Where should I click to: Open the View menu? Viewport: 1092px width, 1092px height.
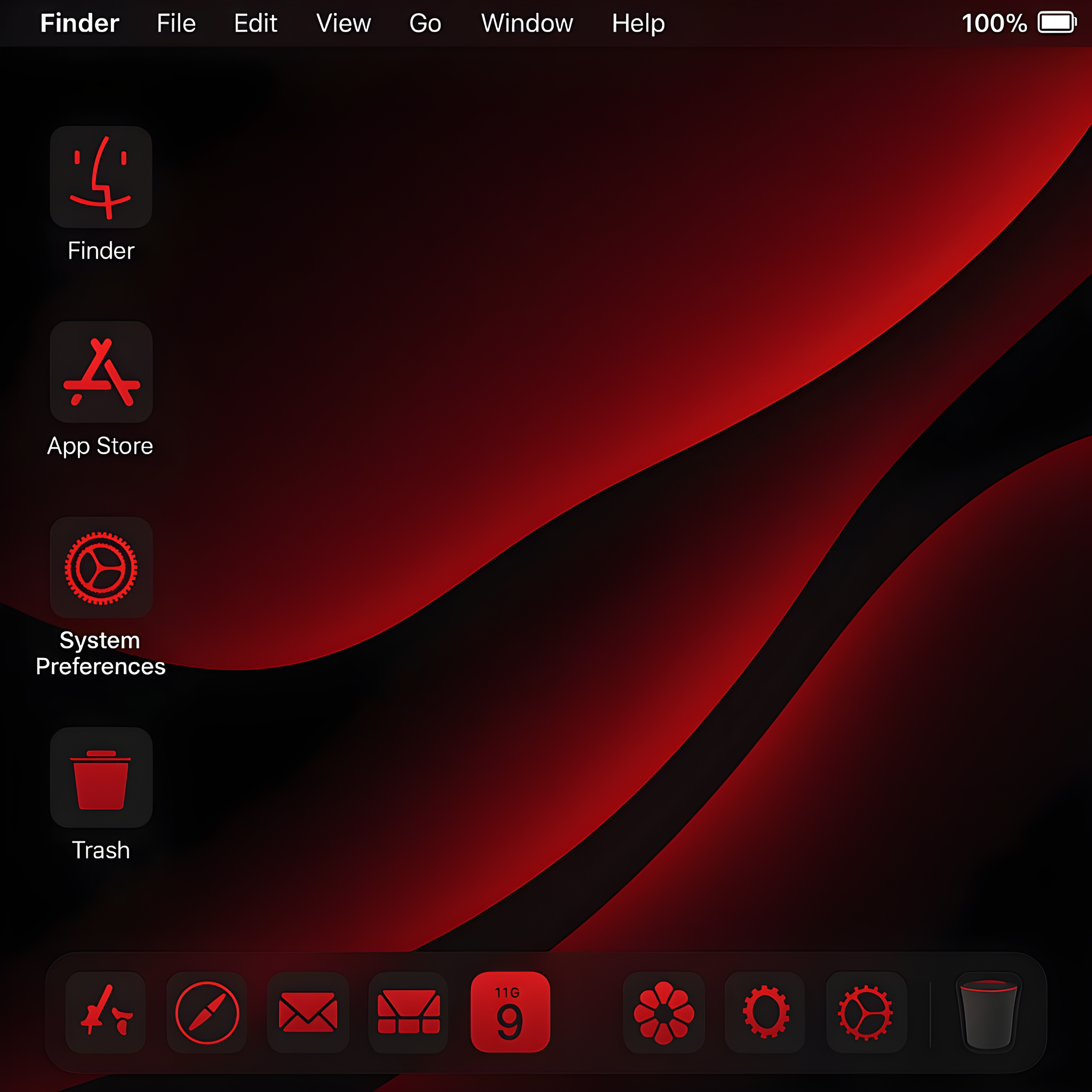click(344, 23)
